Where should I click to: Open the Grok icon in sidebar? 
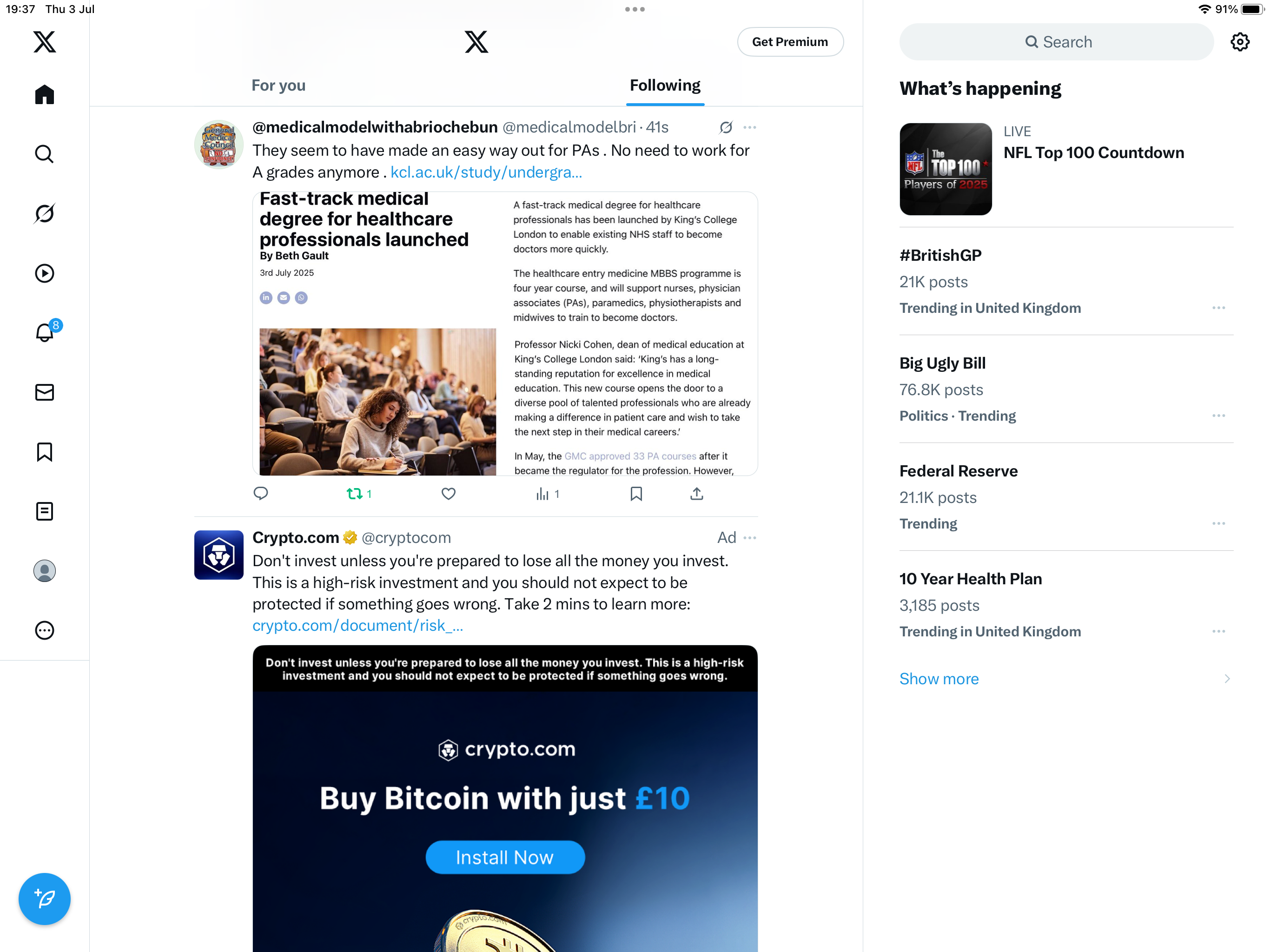44,213
